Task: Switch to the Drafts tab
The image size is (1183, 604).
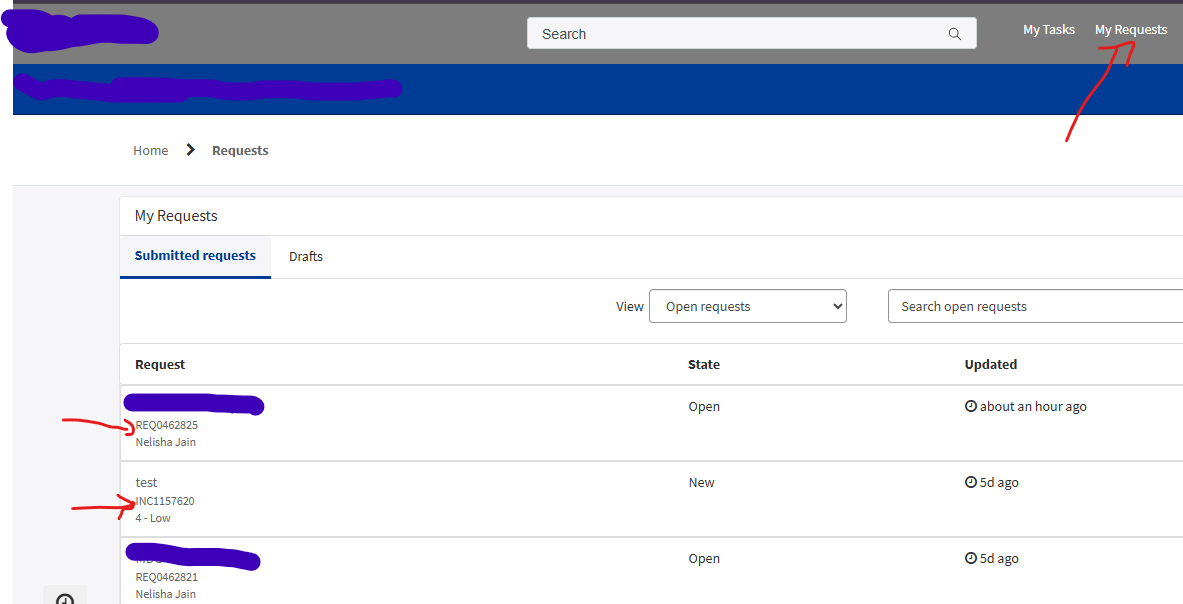Action: click(305, 256)
